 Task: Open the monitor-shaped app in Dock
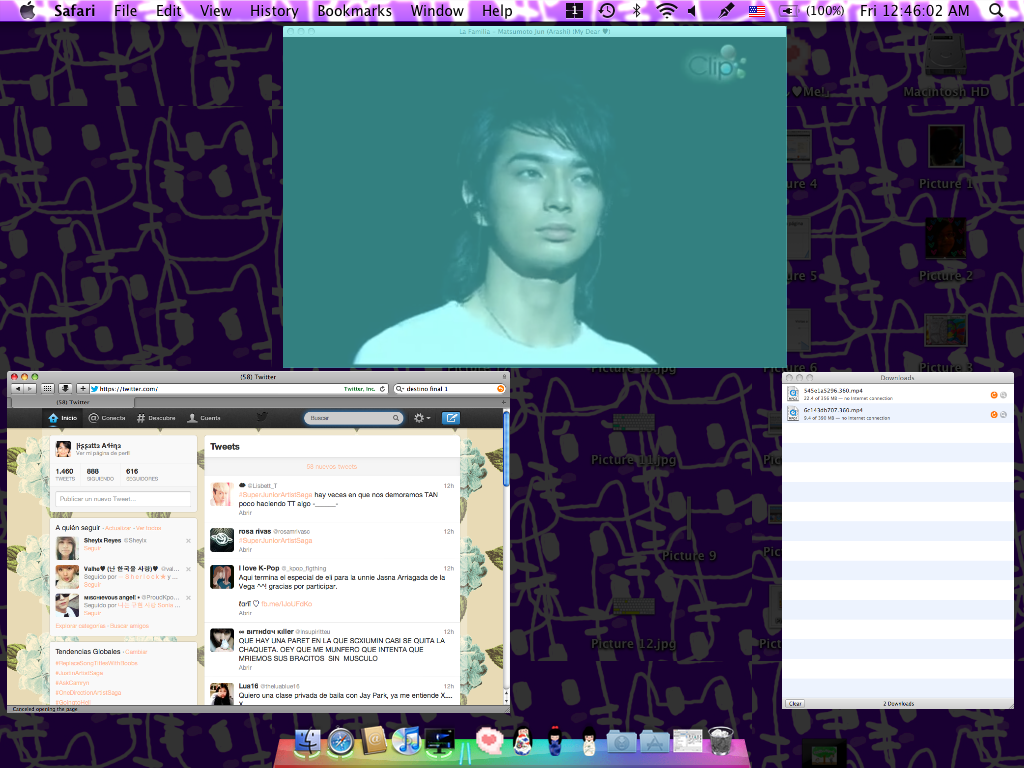point(440,741)
